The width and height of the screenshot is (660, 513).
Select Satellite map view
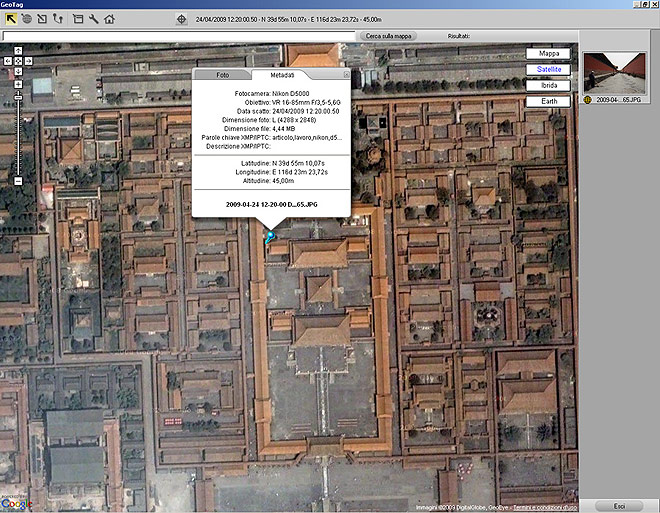548,69
